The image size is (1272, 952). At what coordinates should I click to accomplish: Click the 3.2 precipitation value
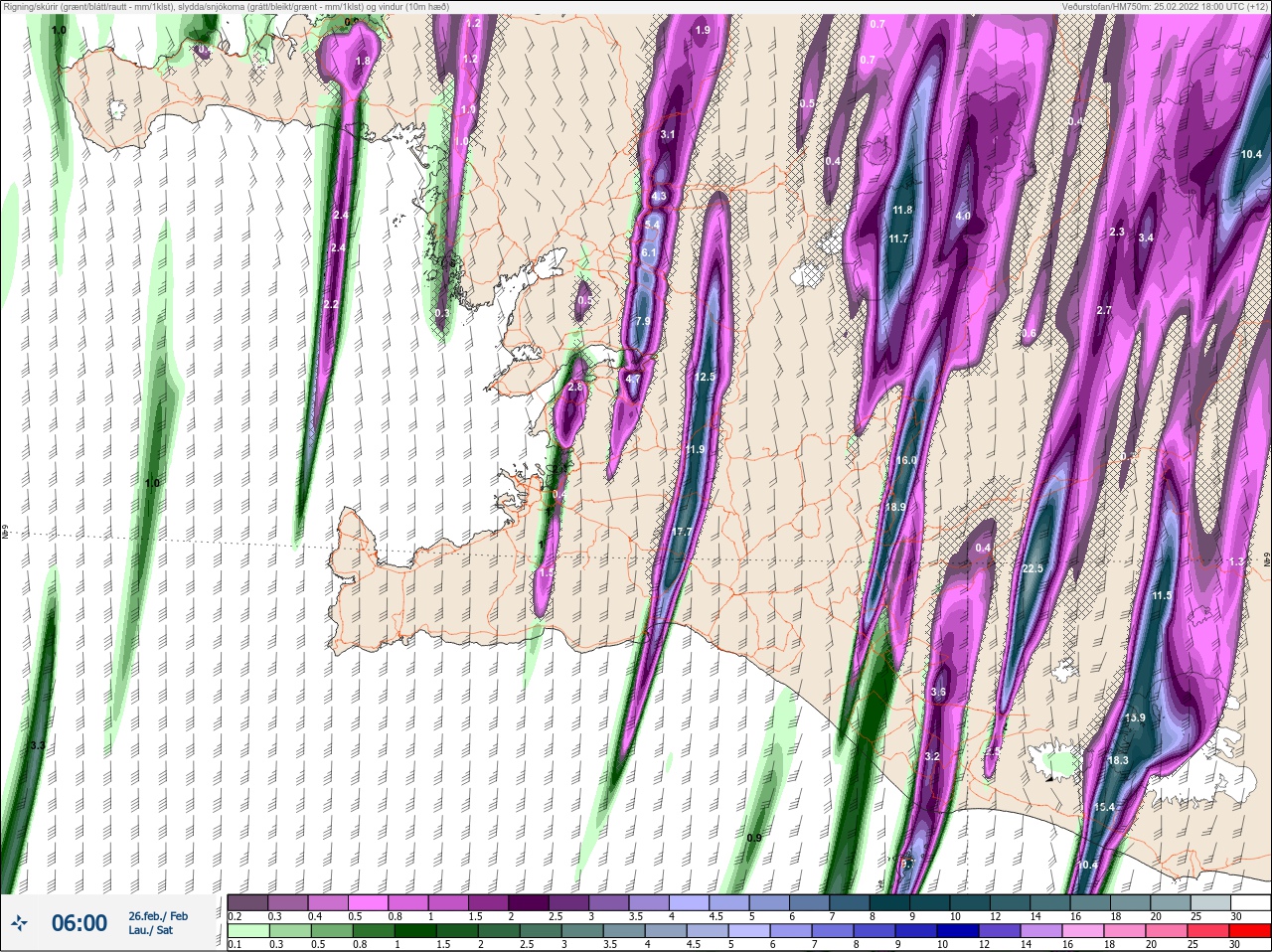click(x=932, y=756)
